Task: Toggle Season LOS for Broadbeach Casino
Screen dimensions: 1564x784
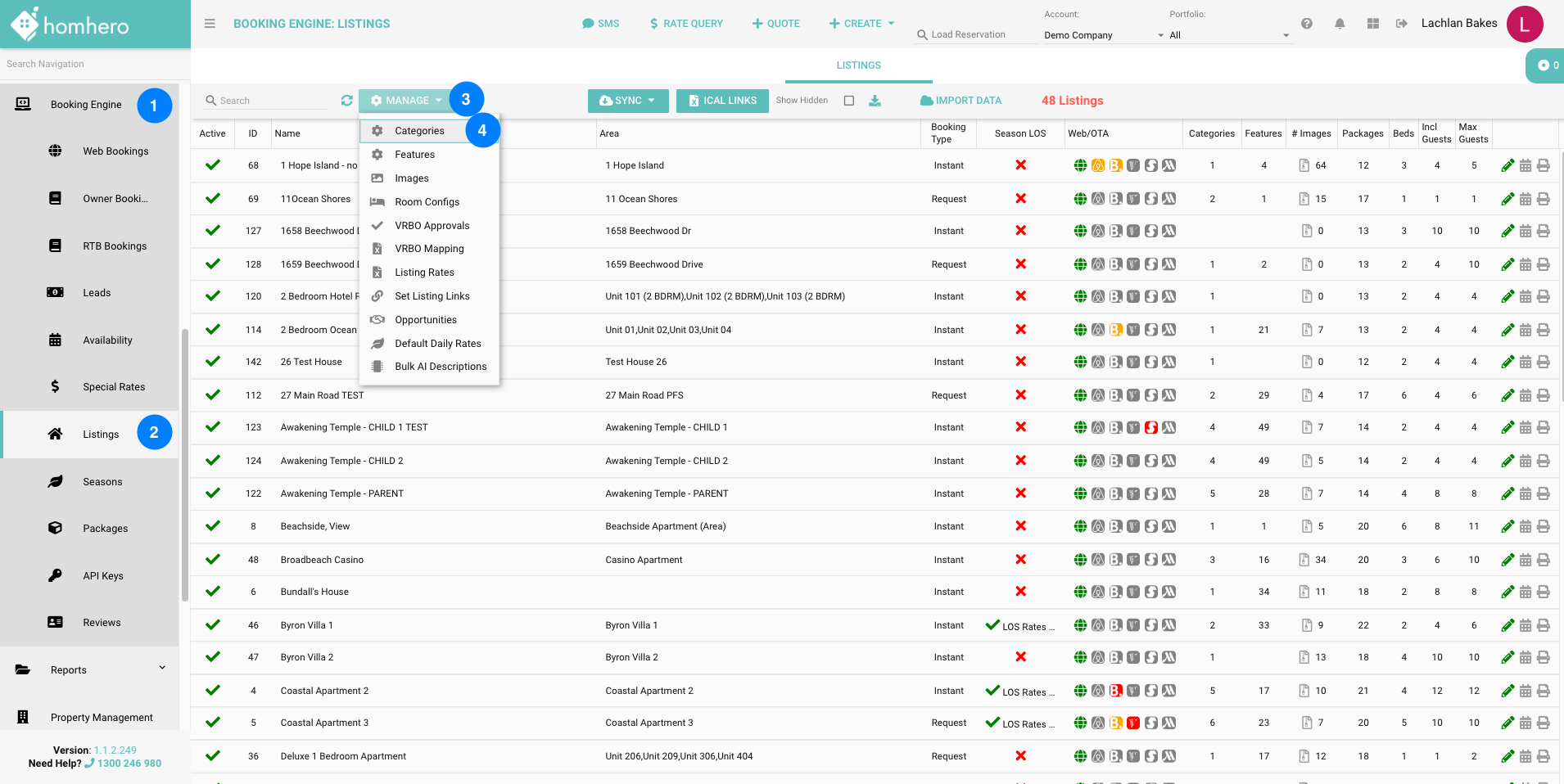Action: point(1020,560)
